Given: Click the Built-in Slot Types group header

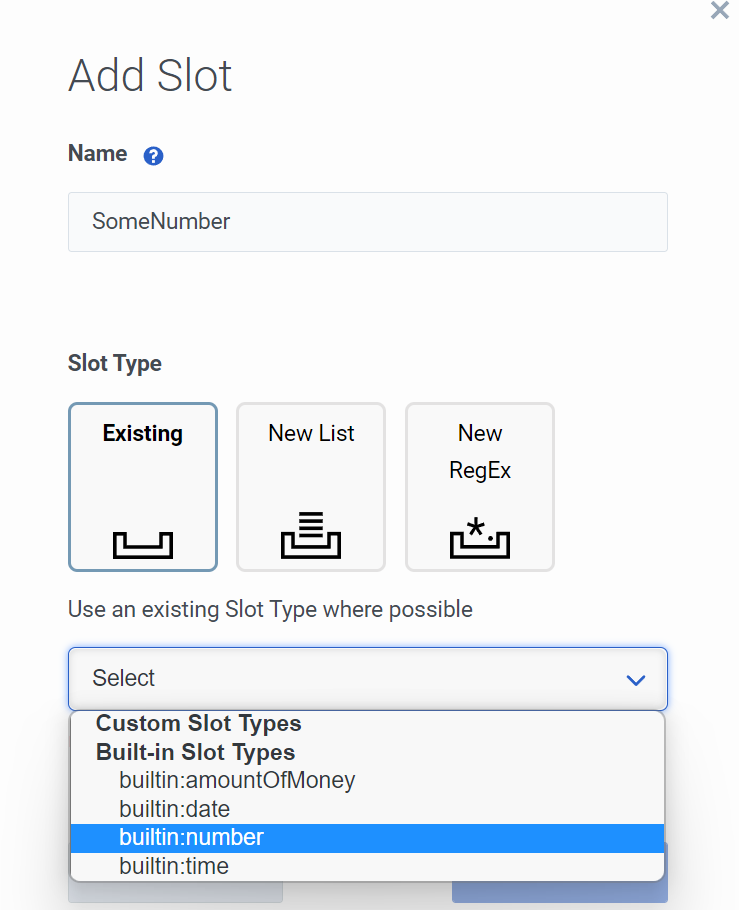Looking at the screenshot, I should pyautogui.click(x=195, y=752).
